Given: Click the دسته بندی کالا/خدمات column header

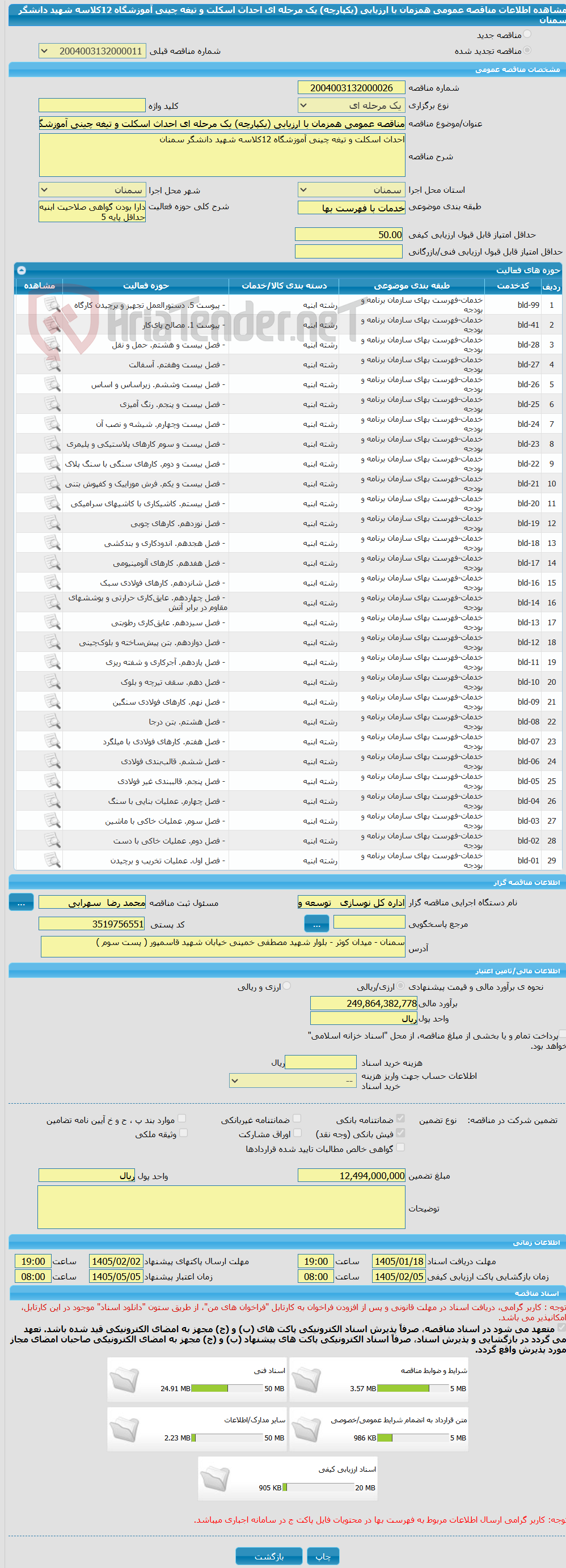Looking at the screenshot, I should (284, 286).
